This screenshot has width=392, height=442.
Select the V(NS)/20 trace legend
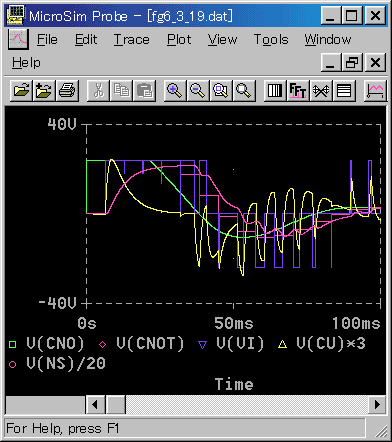click(66, 364)
